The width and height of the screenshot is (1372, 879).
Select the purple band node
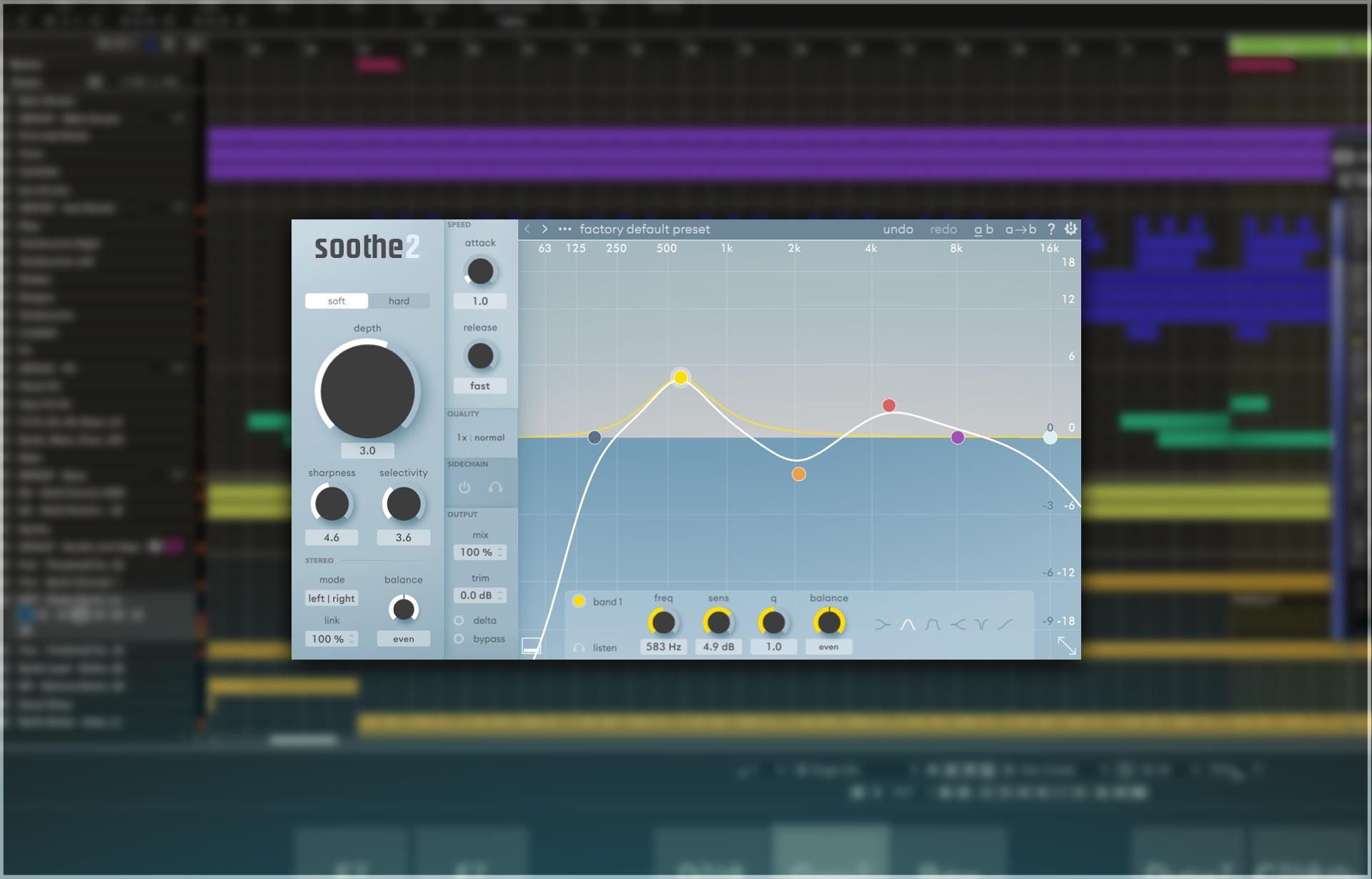coord(958,437)
